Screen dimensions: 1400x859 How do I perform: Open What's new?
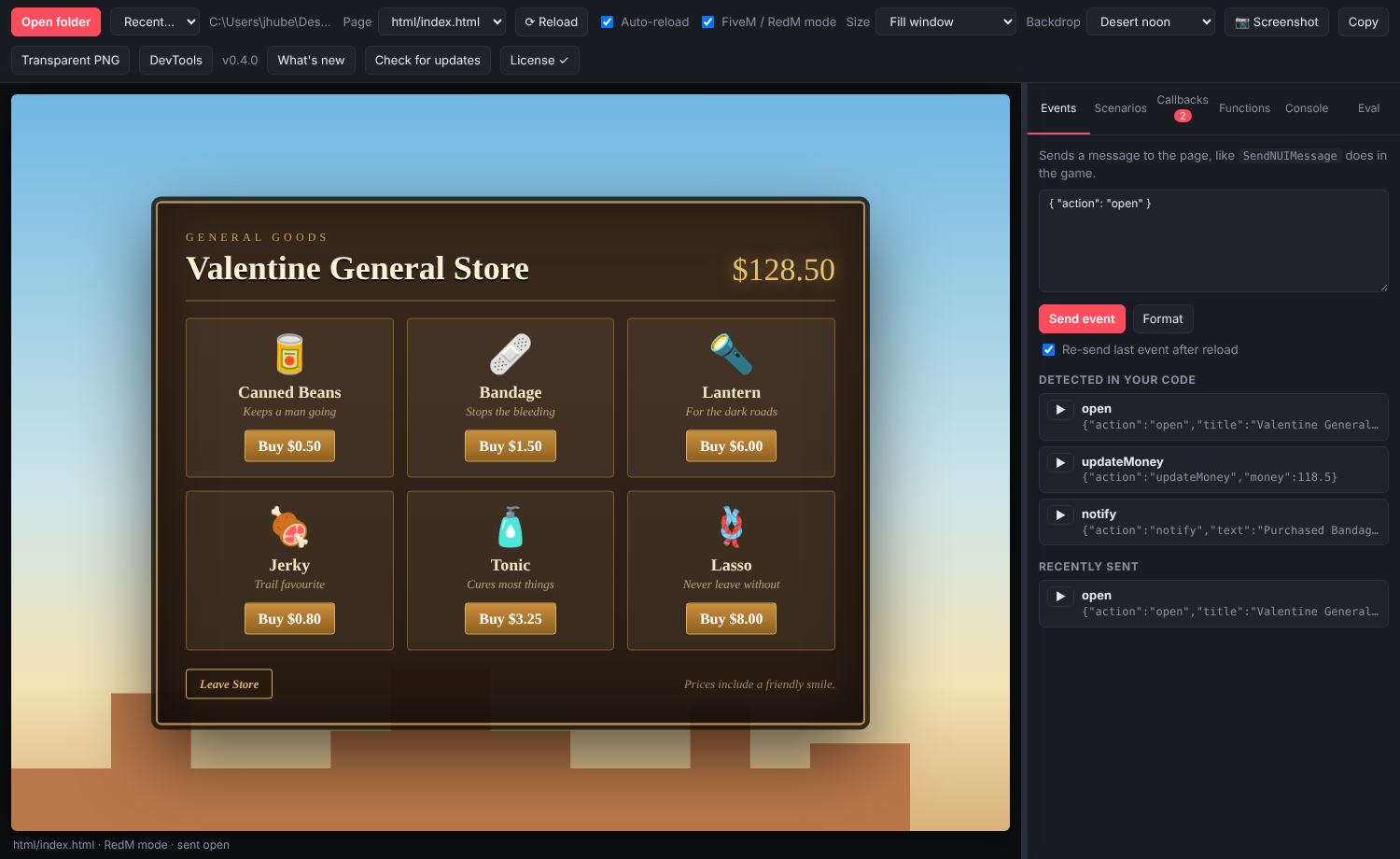pyautogui.click(x=311, y=60)
